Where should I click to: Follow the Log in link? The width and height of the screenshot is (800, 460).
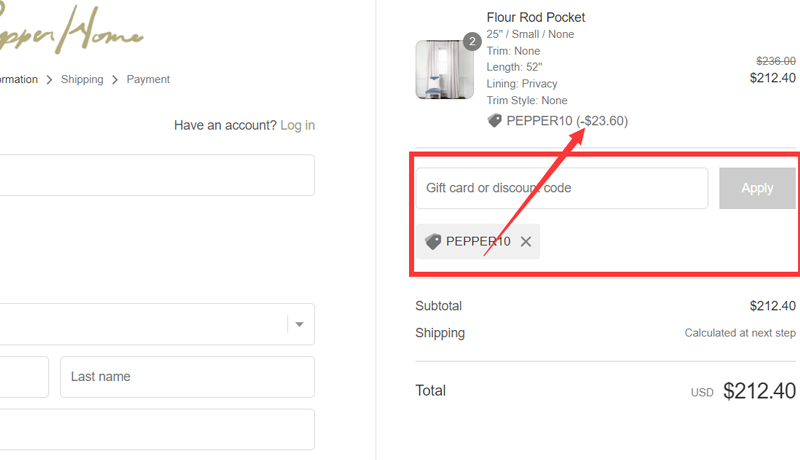pyautogui.click(x=297, y=126)
